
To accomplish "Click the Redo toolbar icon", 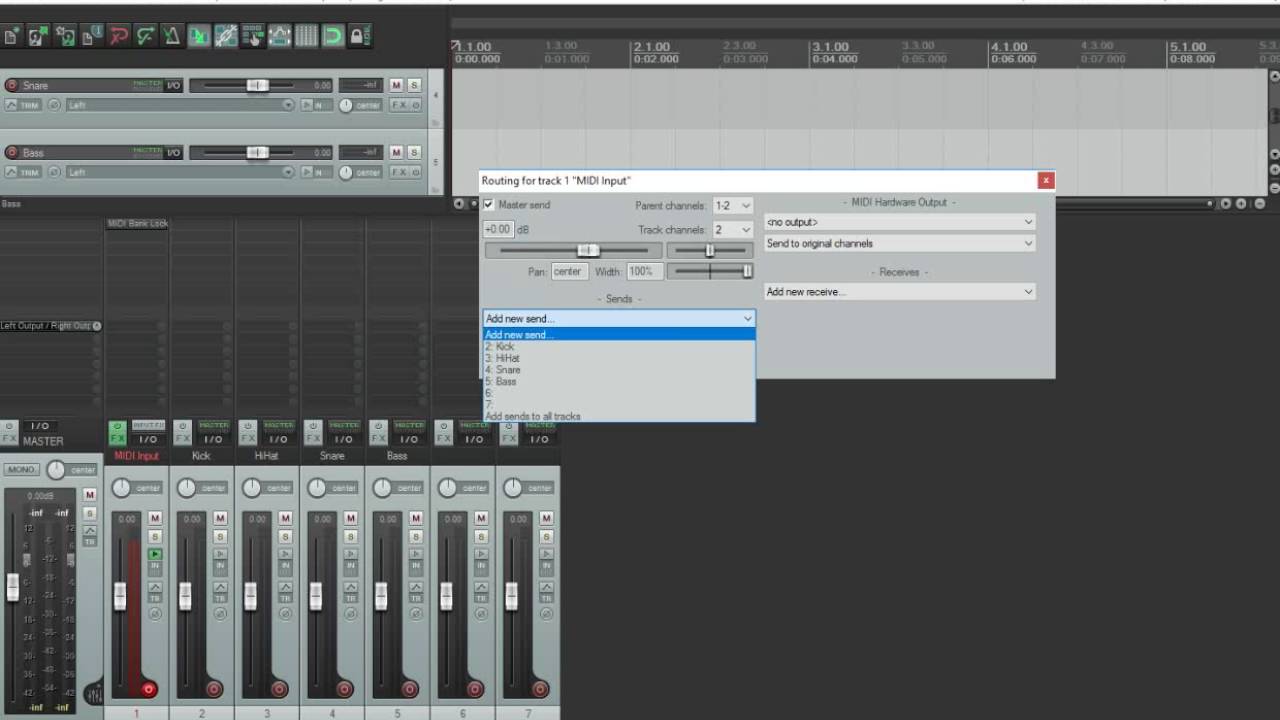I will (x=145, y=37).
